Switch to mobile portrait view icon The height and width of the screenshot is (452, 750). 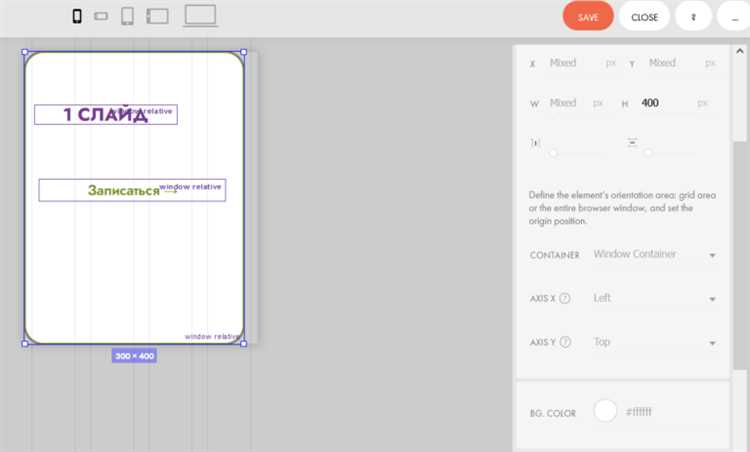[77, 16]
